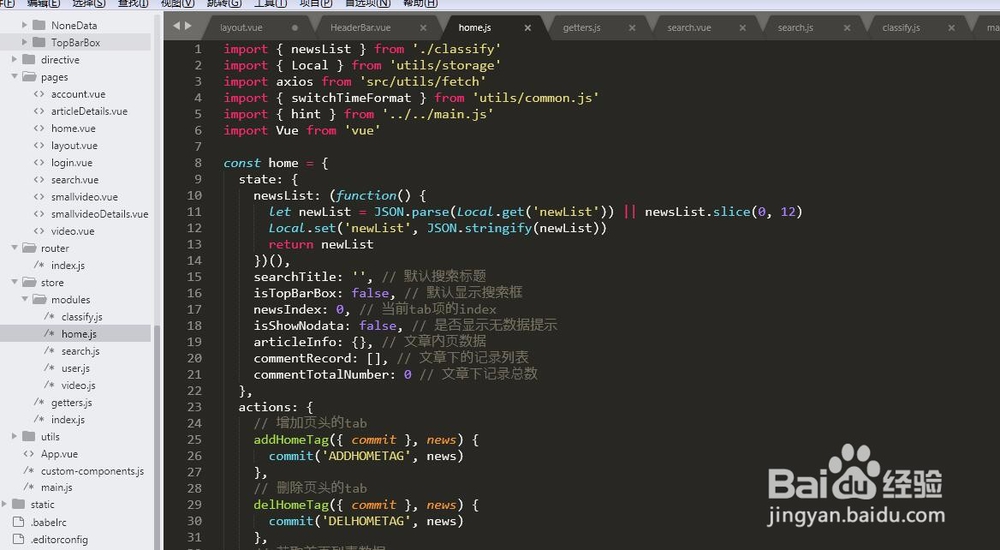Open layout.vue in the sidebar
Screen dimensions: 1000x550
pyautogui.click(x=74, y=145)
